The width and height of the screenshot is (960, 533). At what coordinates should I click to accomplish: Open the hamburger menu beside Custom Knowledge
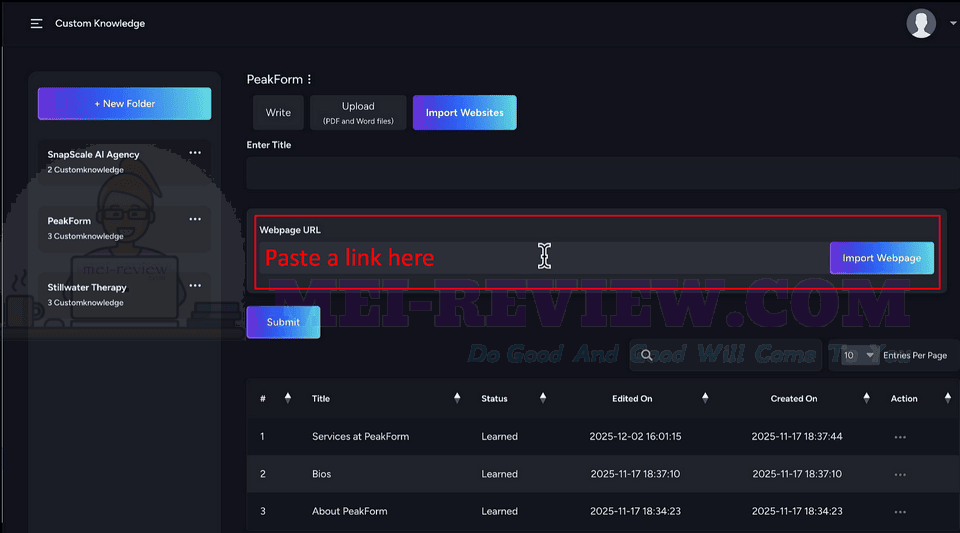click(x=37, y=23)
